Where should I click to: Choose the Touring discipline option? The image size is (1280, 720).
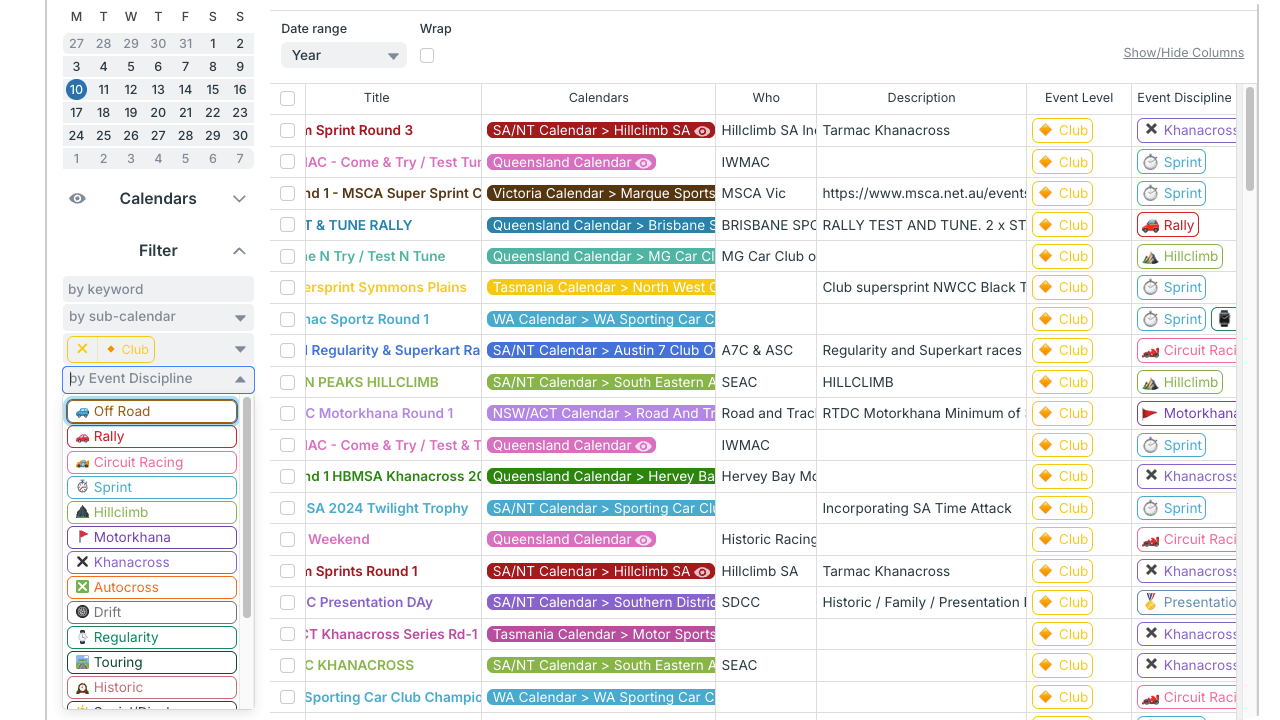tap(152, 662)
